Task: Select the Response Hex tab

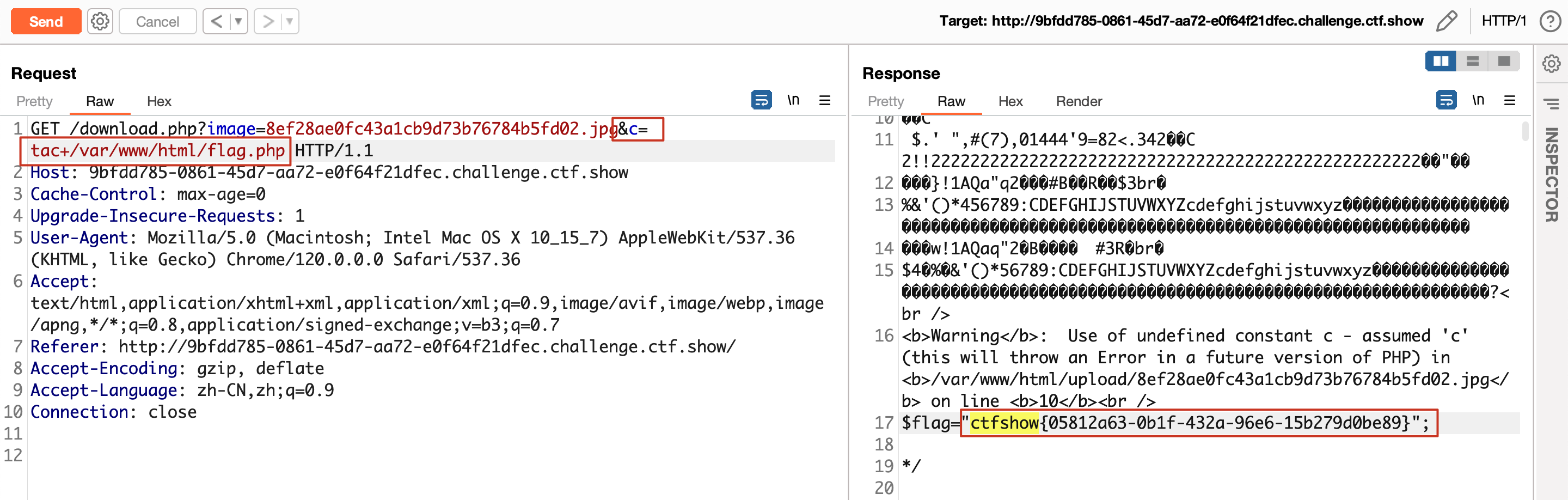Action: coord(1010,101)
